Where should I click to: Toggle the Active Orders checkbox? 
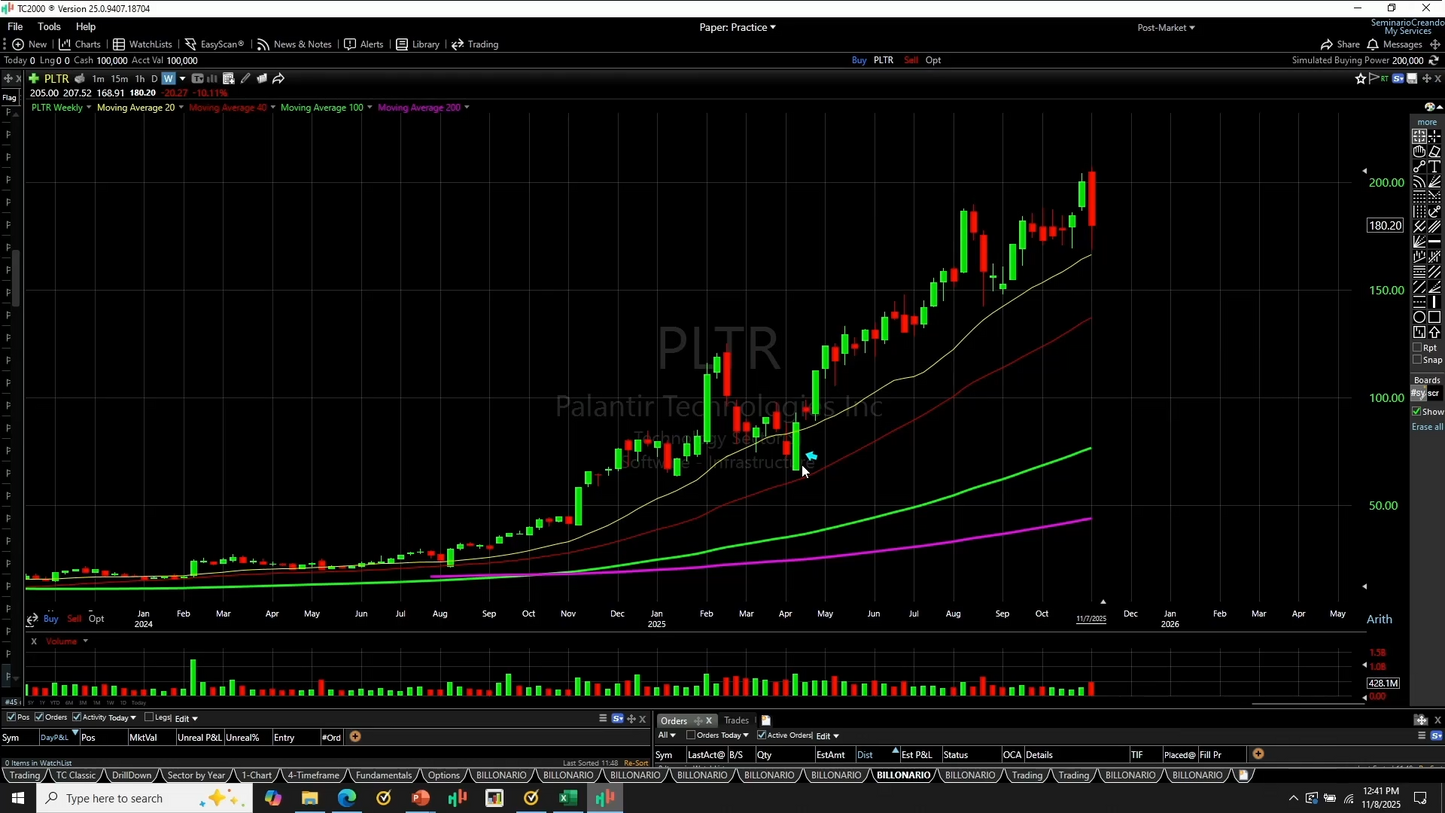(x=761, y=735)
